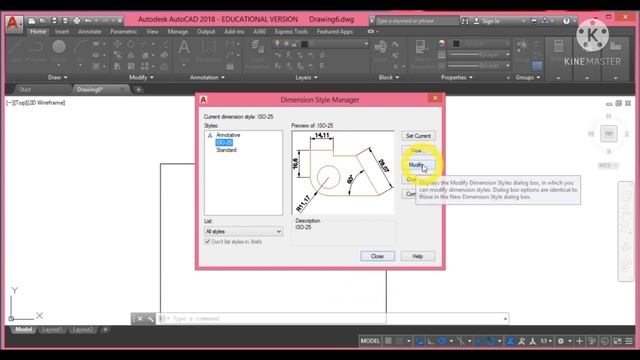Switch to the Layout1 tab
Viewport: 640px width, 360px height.
tap(52, 330)
